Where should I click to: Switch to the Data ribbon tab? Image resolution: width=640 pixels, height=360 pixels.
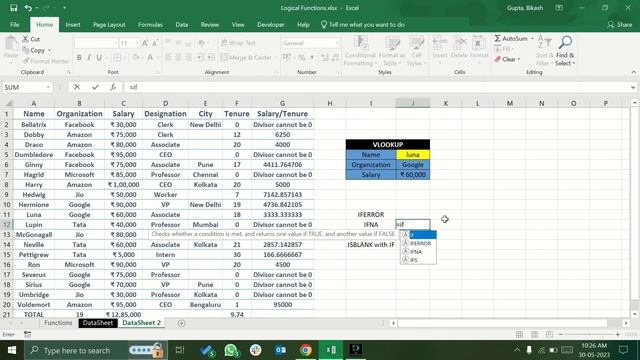[182, 24]
